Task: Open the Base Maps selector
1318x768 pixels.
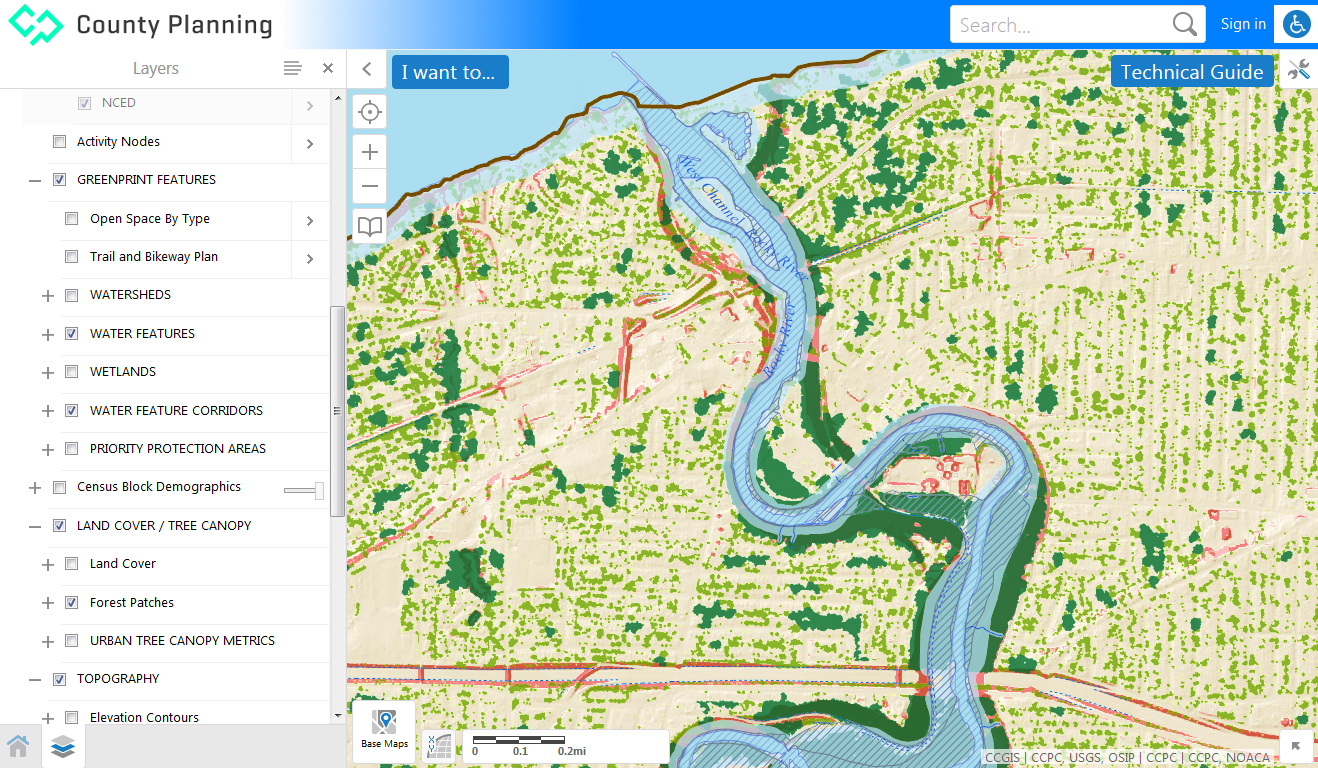Action: point(384,731)
